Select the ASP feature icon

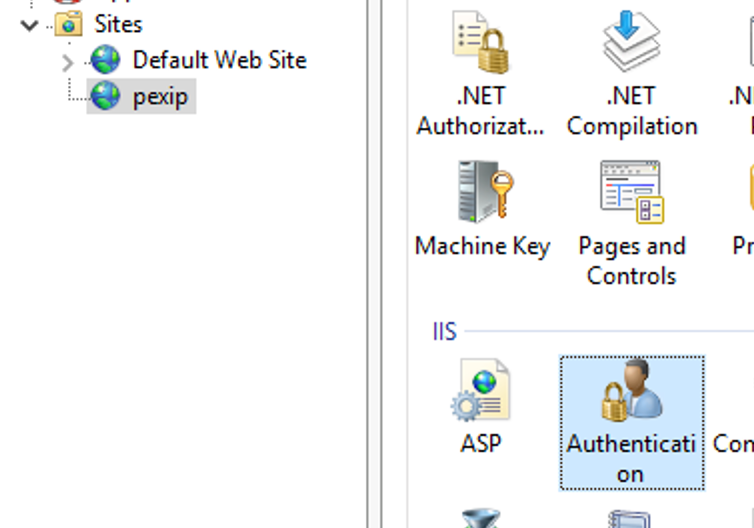pyautogui.click(x=481, y=391)
